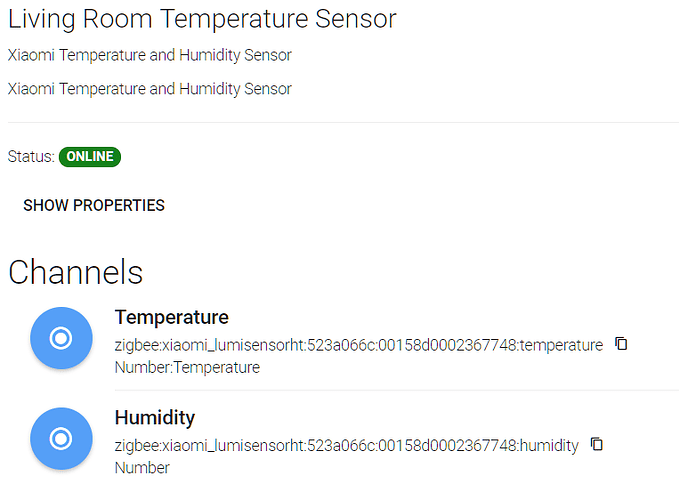Click the second Xiaomi sensor description line
The image size is (679, 500).
click(150, 89)
